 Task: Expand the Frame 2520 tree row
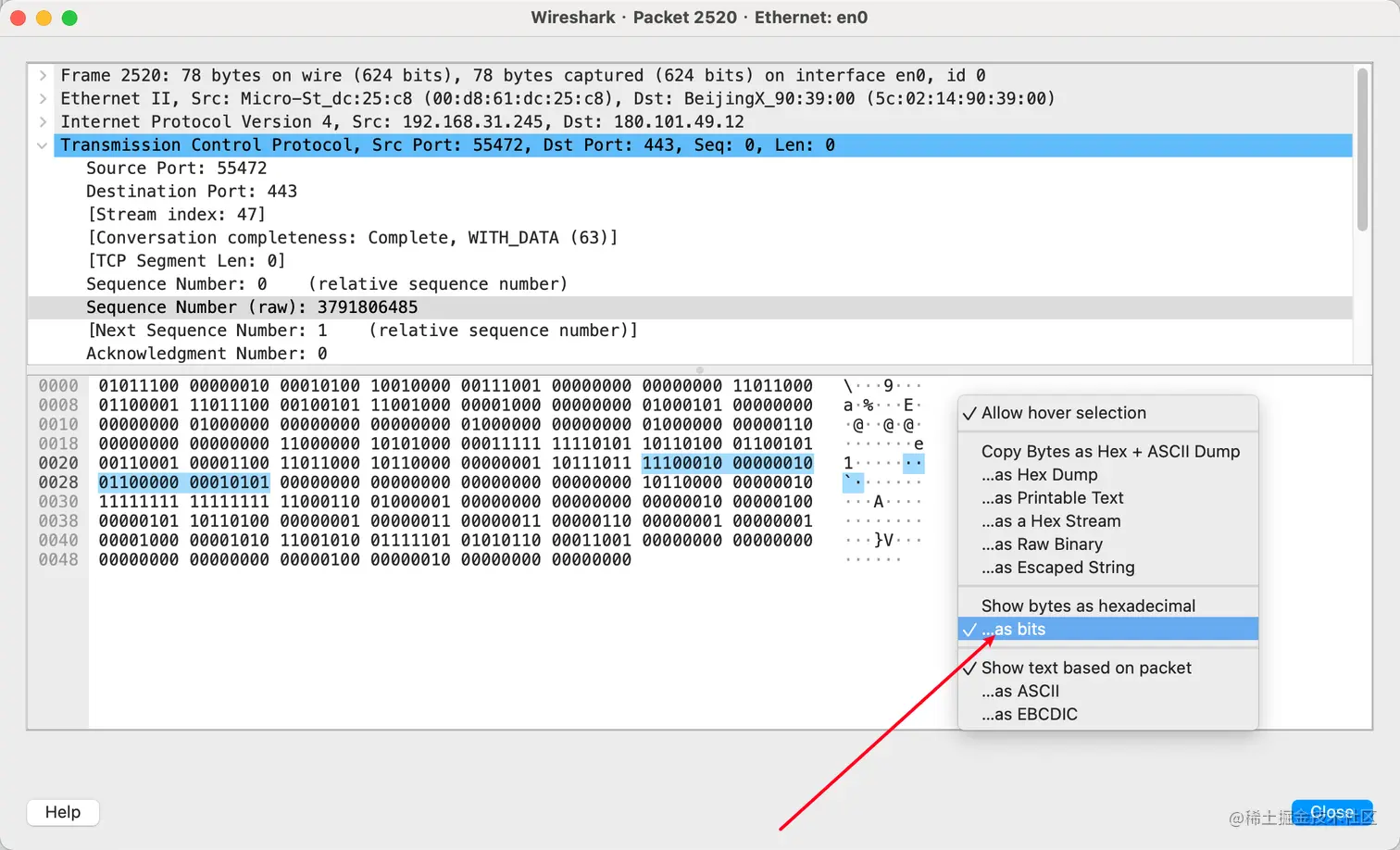click(x=43, y=75)
